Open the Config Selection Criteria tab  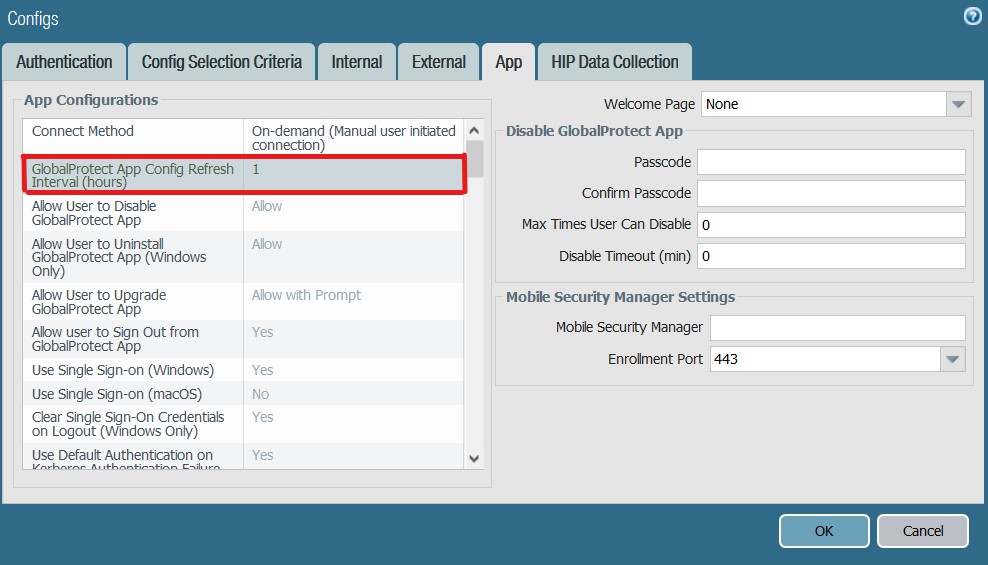point(221,62)
